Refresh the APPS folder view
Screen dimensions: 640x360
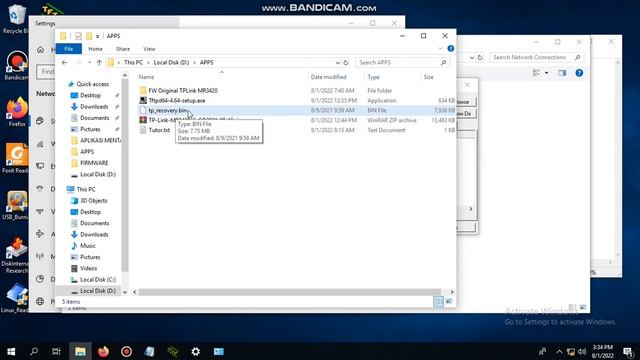click(x=346, y=62)
